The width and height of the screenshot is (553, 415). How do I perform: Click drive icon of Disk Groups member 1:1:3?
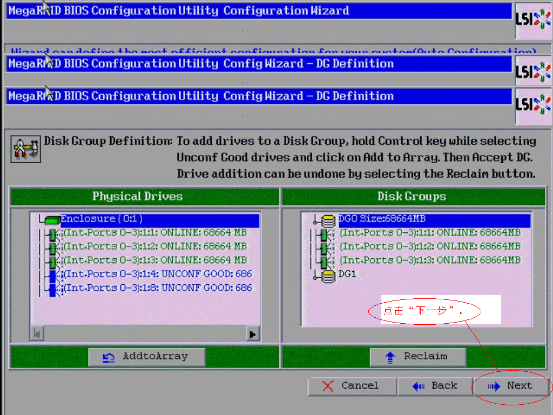coord(325,262)
